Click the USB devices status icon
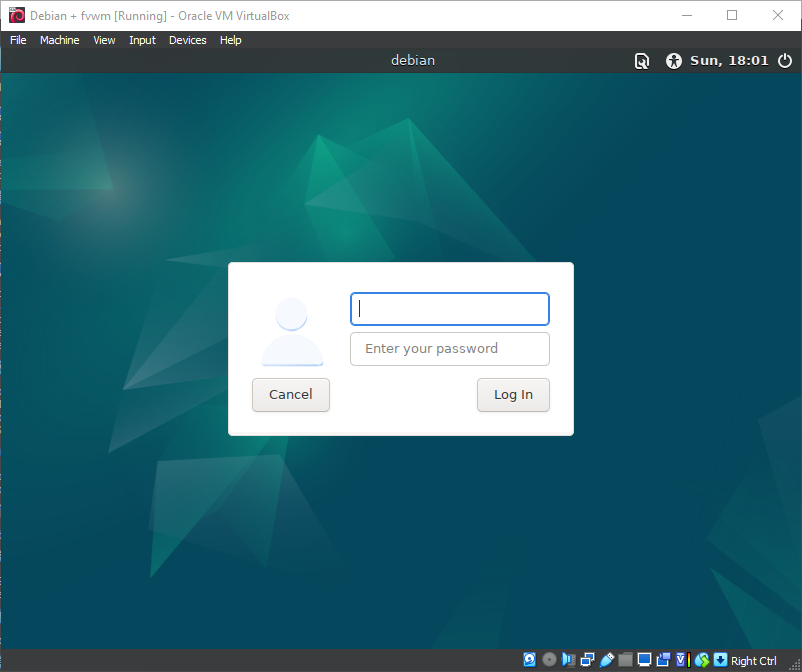Image resolution: width=802 pixels, height=672 pixels. [606, 660]
